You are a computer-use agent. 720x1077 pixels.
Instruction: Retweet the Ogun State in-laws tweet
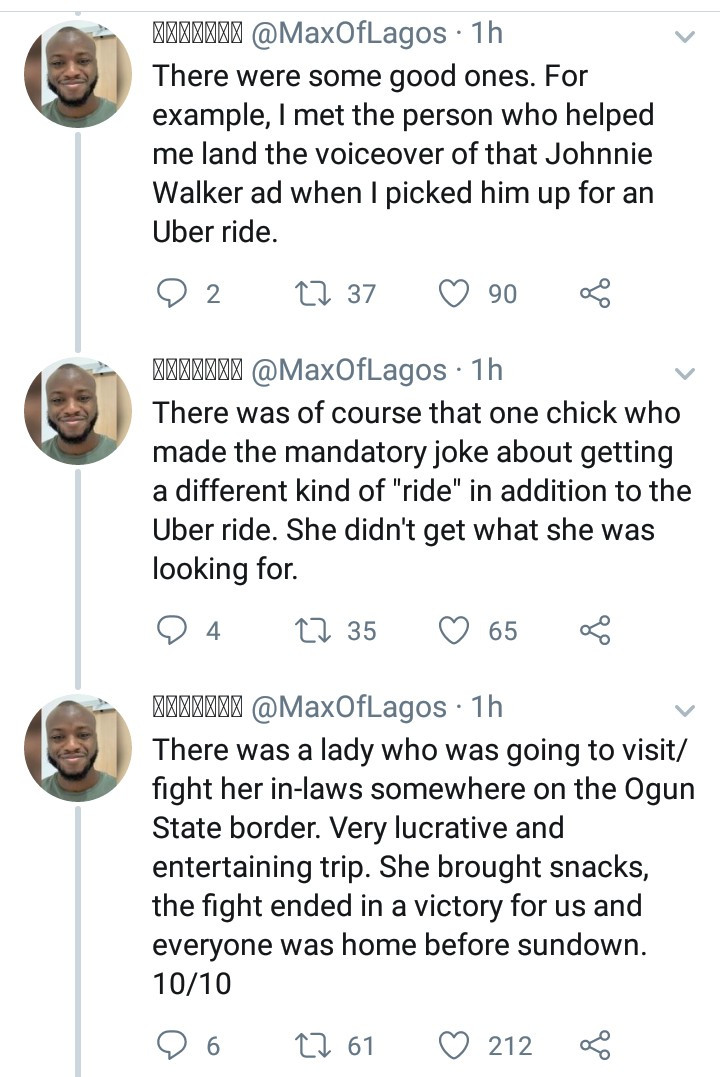tap(307, 1046)
